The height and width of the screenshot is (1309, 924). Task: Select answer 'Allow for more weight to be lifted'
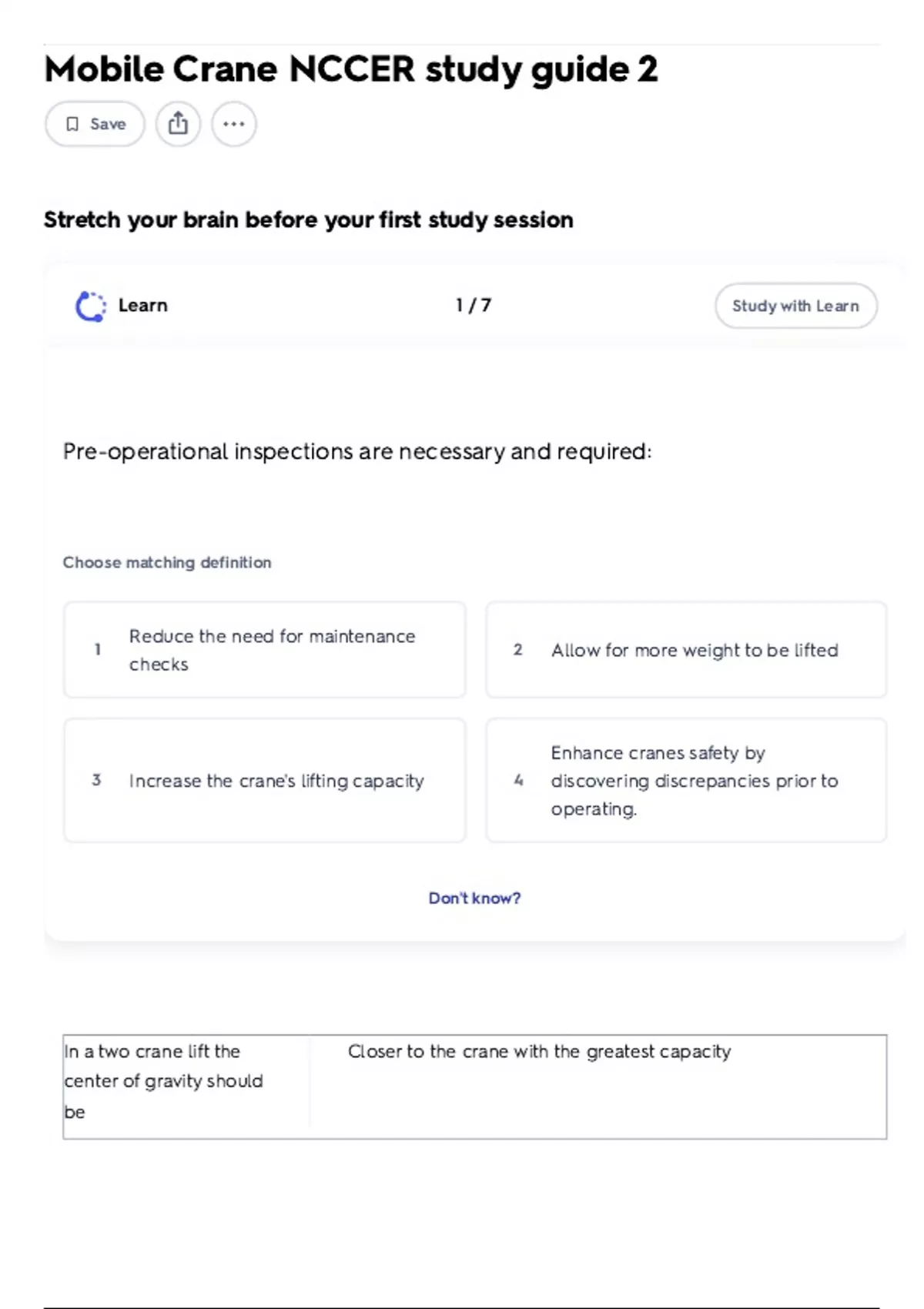686,650
